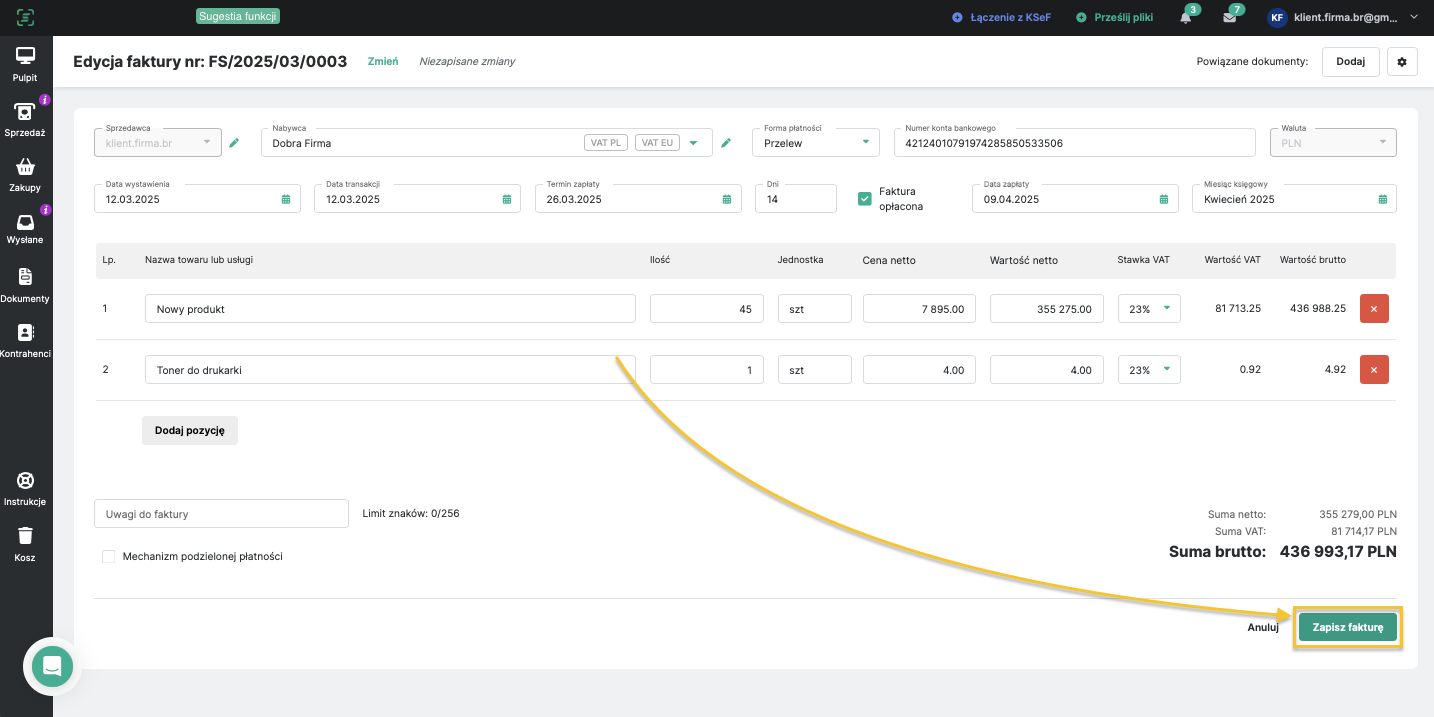This screenshot has height=717, width=1434.
Task: Open Kontrahenci section in sidebar
Action: (x=25, y=339)
